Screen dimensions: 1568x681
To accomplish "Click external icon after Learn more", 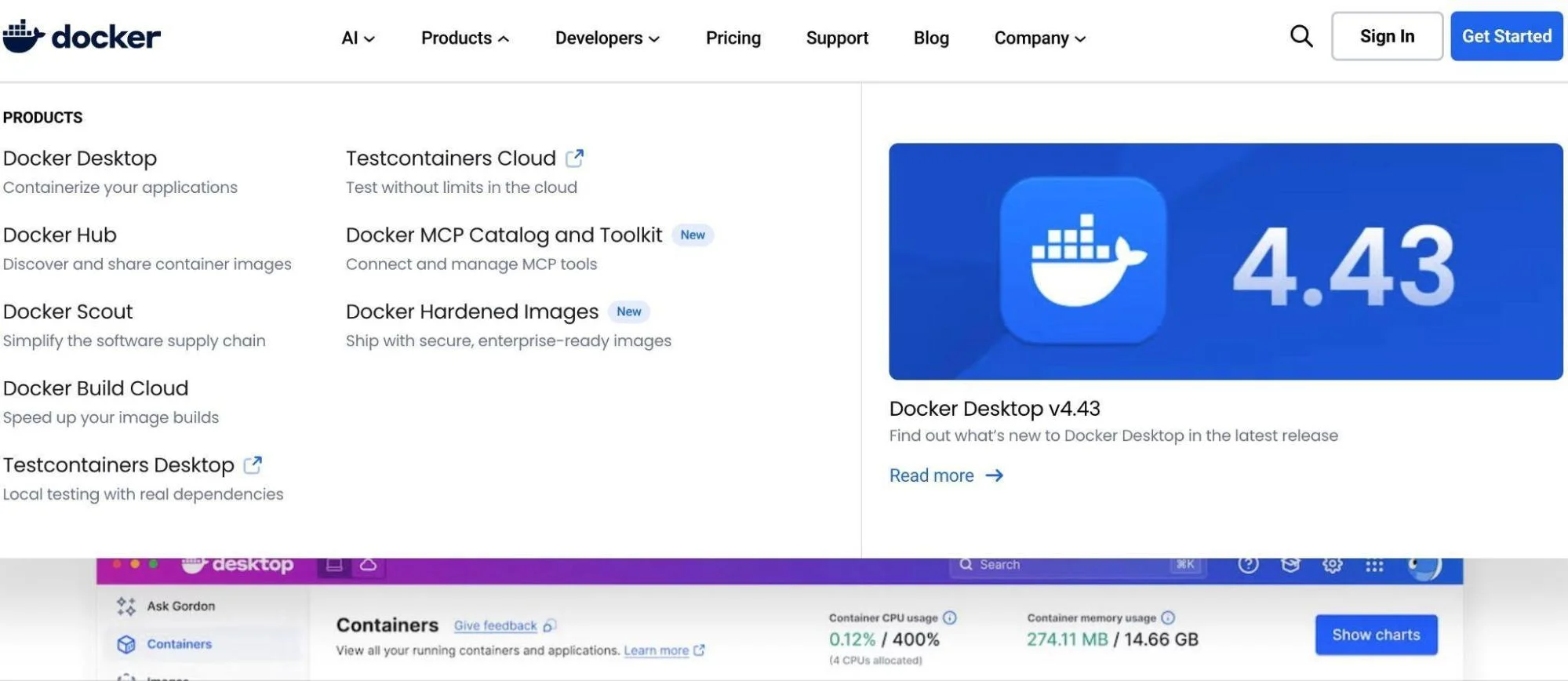I will point(700,650).
